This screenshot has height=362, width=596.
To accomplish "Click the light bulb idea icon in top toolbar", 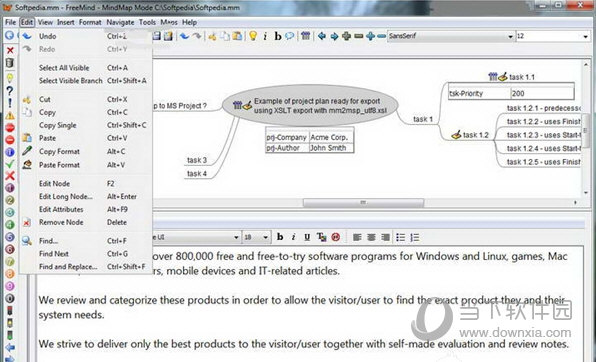I will pos(253,36).
